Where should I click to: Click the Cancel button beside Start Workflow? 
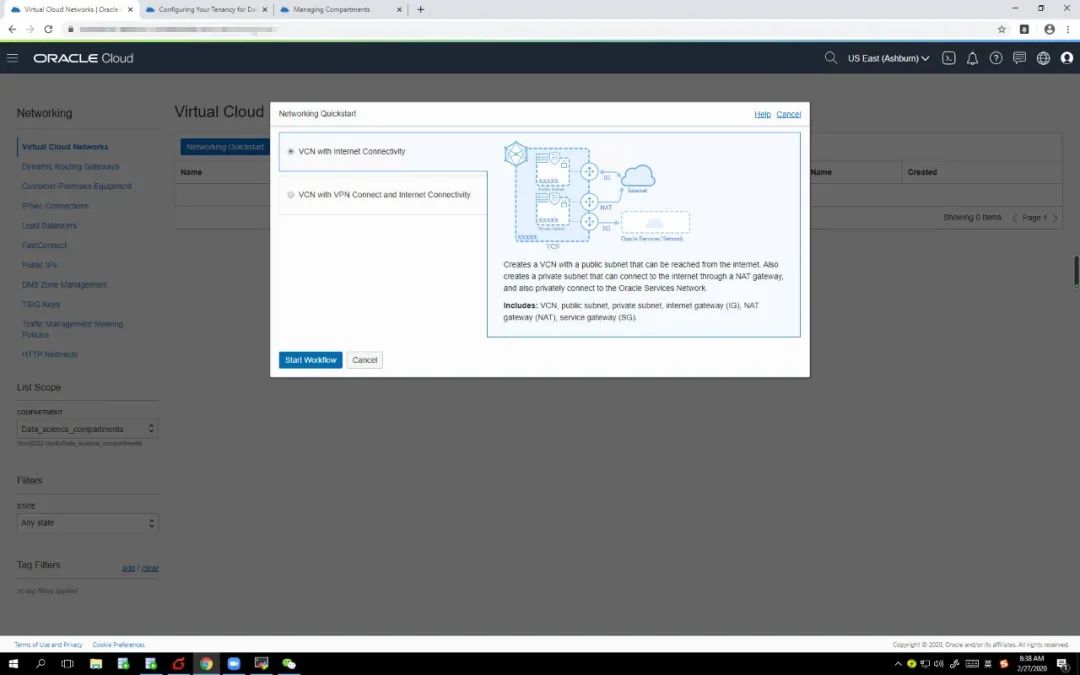(364, 360)
